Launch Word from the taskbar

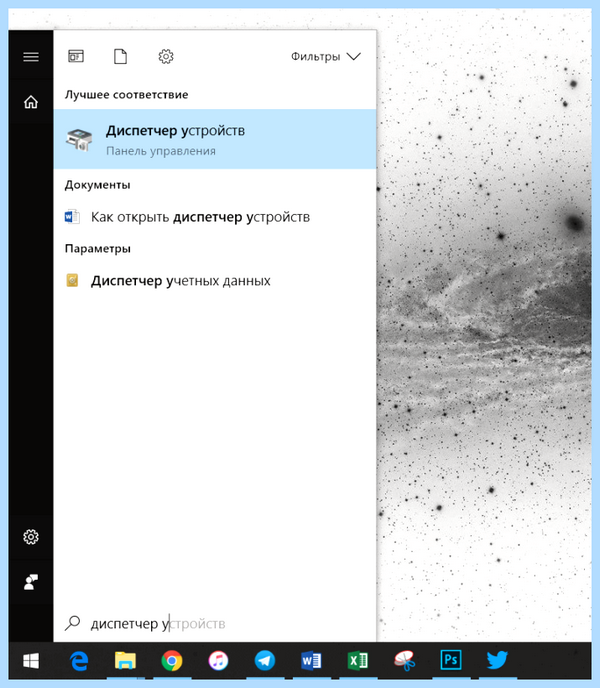[311, 661]
